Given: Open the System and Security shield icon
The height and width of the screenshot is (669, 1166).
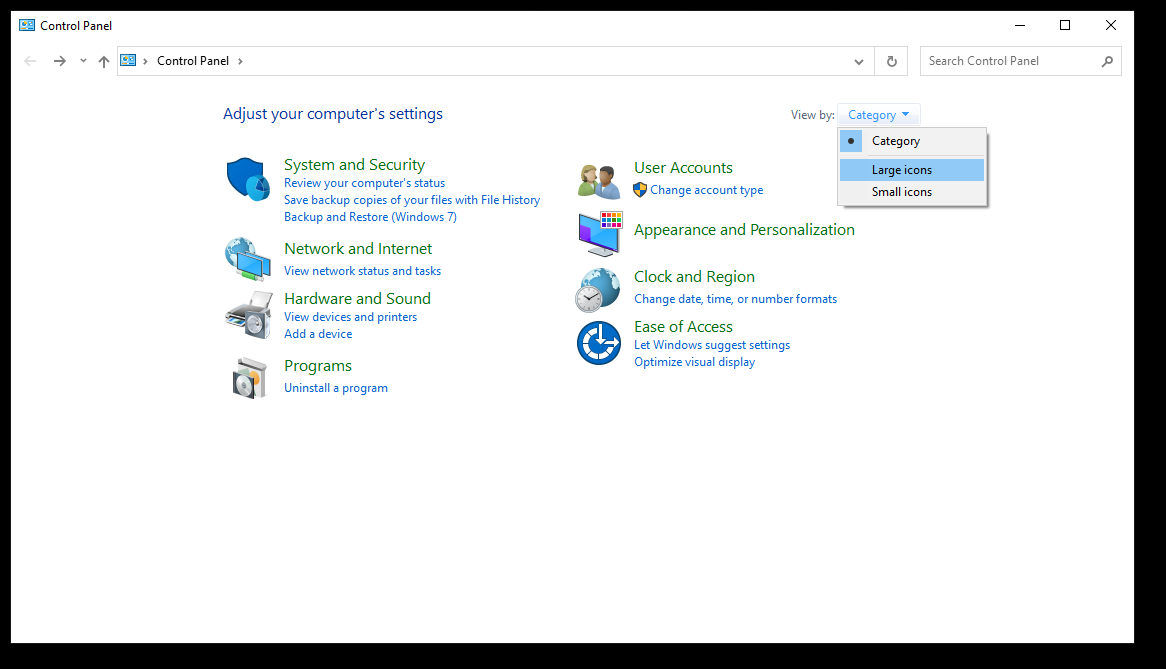Looking at the screenshot, I should (x=248, y=179).
